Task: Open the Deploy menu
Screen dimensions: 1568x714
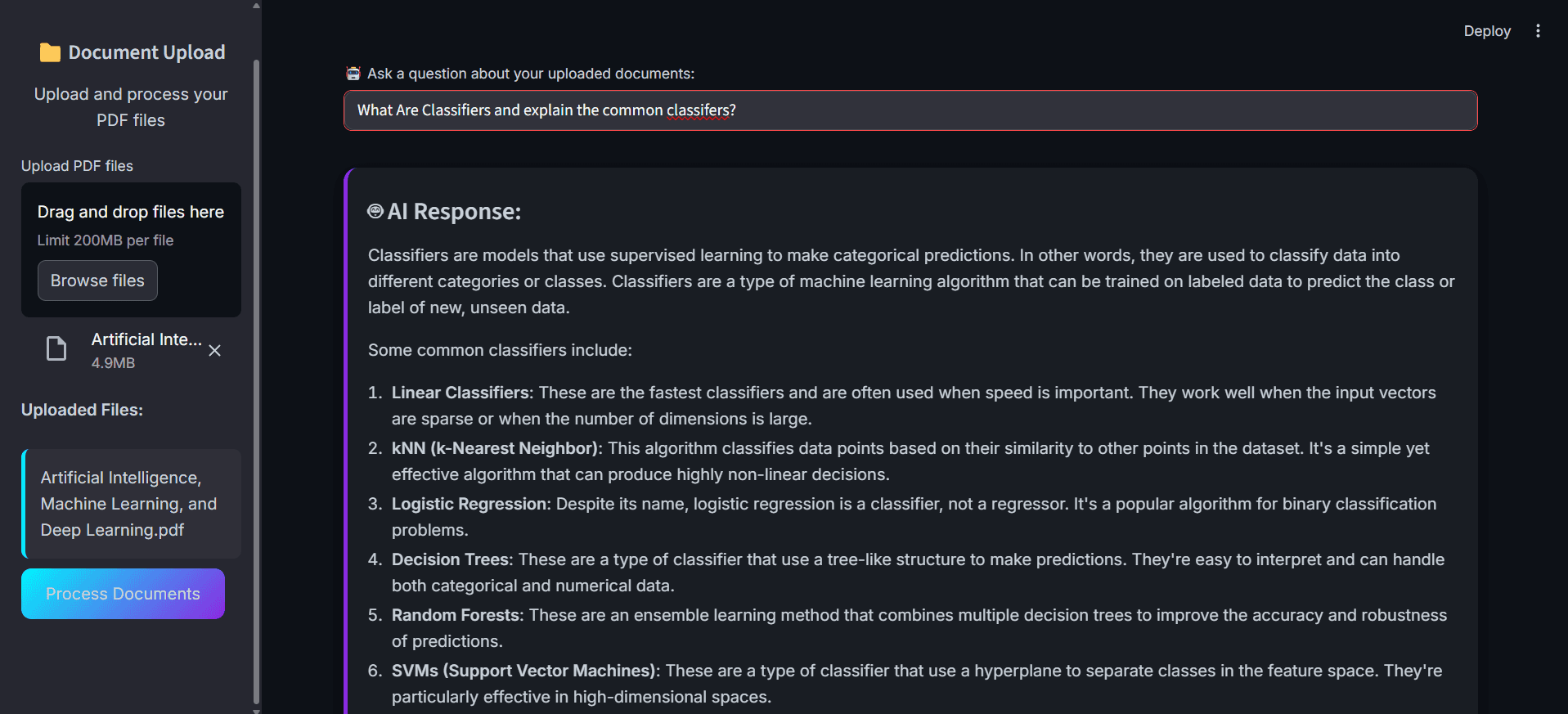Action: [x=1486, y=30]
